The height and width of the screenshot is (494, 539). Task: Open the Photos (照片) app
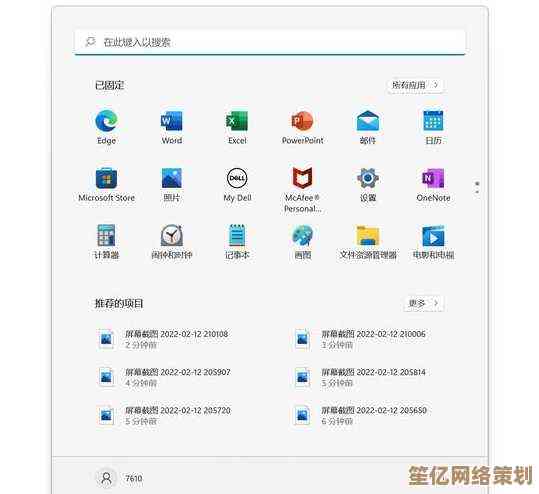(172, 184)
